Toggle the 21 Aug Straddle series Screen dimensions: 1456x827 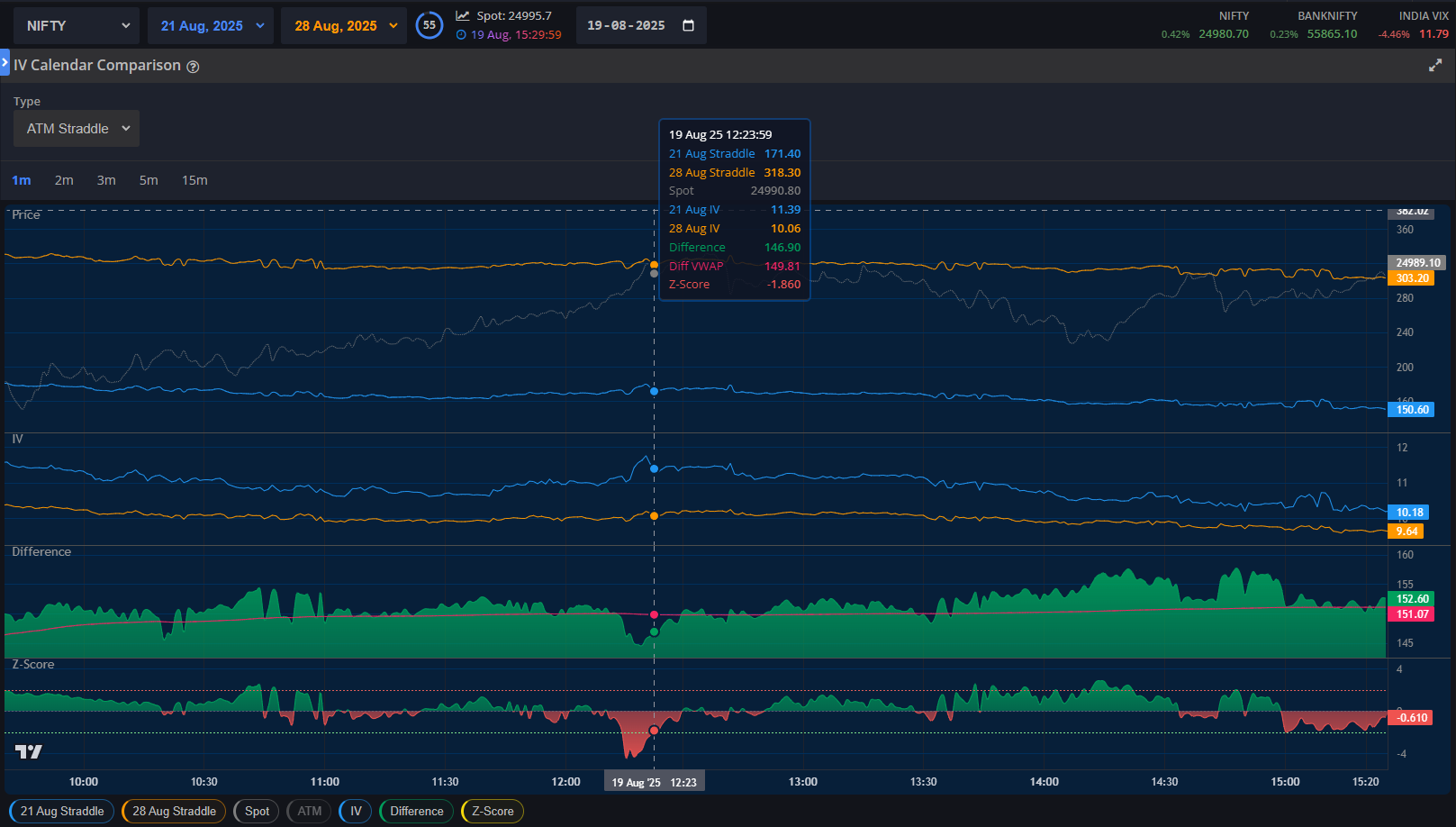click(62, 811)
